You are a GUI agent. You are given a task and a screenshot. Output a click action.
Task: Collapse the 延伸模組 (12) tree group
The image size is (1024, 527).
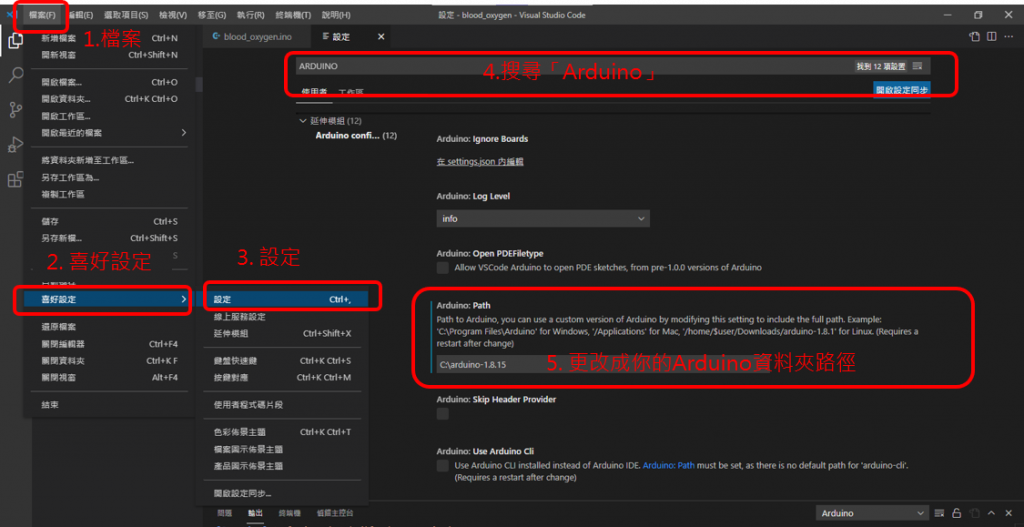point(330,121)
